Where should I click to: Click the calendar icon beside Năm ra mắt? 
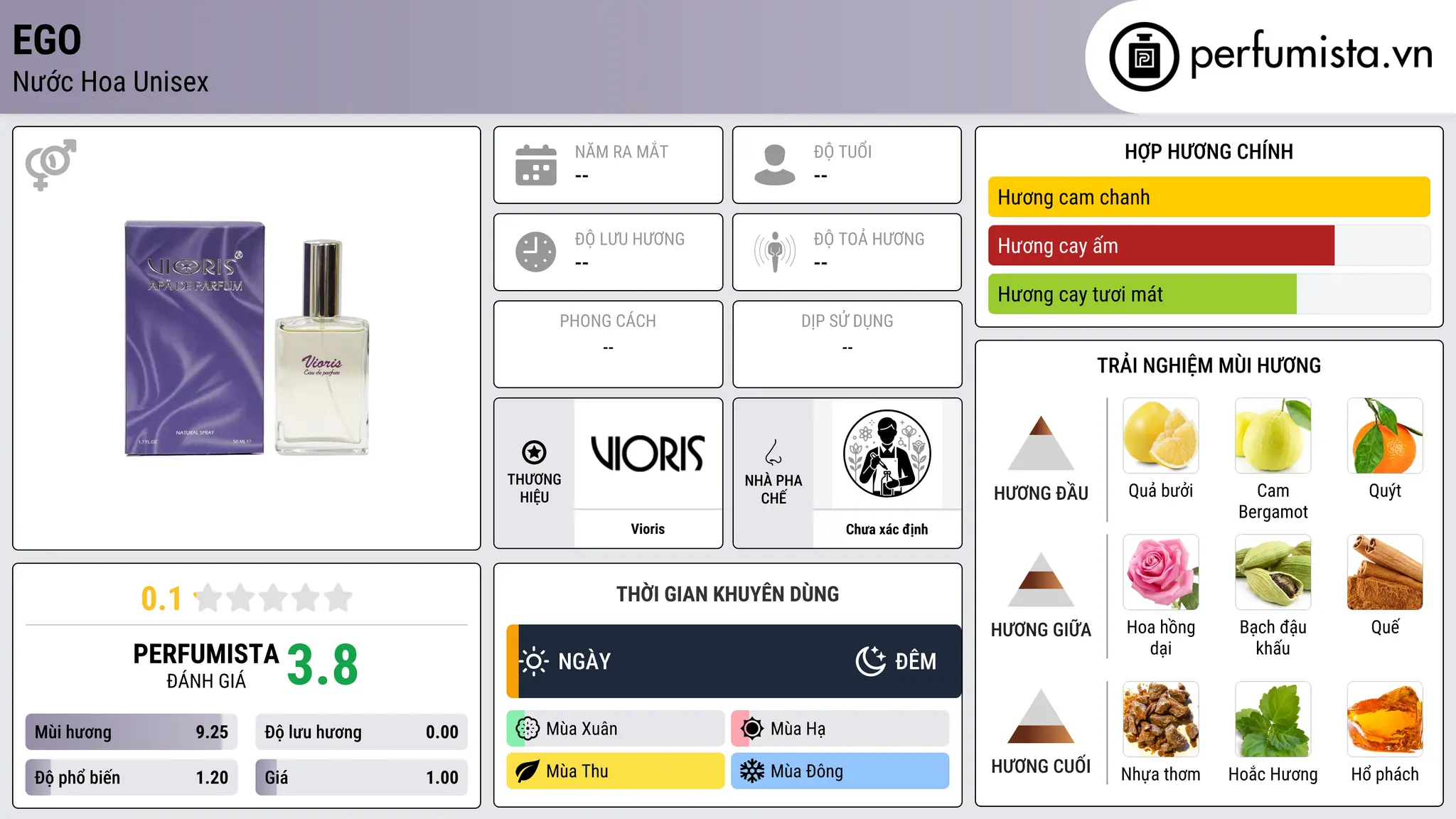pyautogui.click(x=536, y=165)
